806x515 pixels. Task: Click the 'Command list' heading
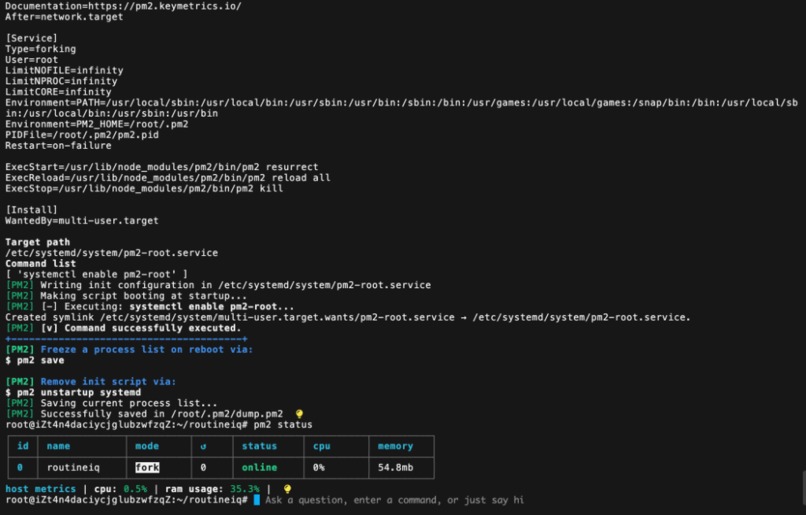coord(40,264)
